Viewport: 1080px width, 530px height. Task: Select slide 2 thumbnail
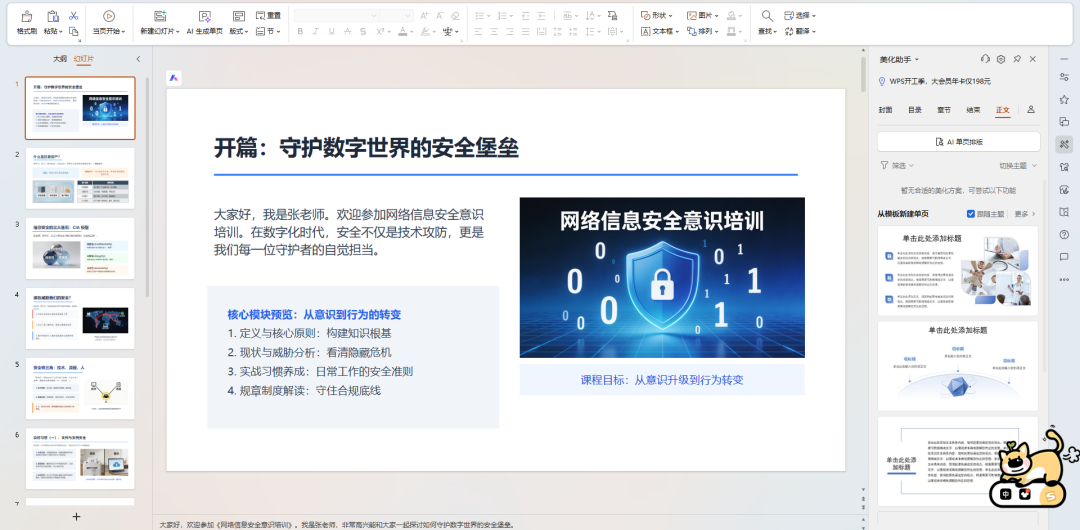[x=80, y=179]
